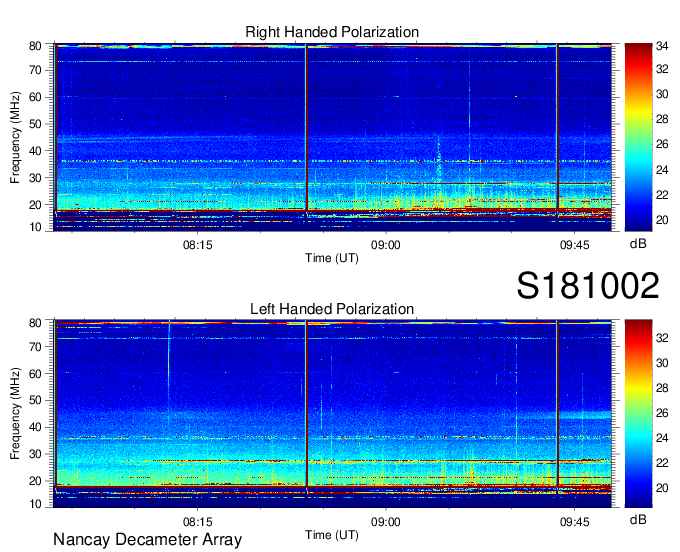The height and width of the screenshot is (552, 680).
Task: Click the 09:00 time tick under Right Handed plot
Action: point(386,245)
